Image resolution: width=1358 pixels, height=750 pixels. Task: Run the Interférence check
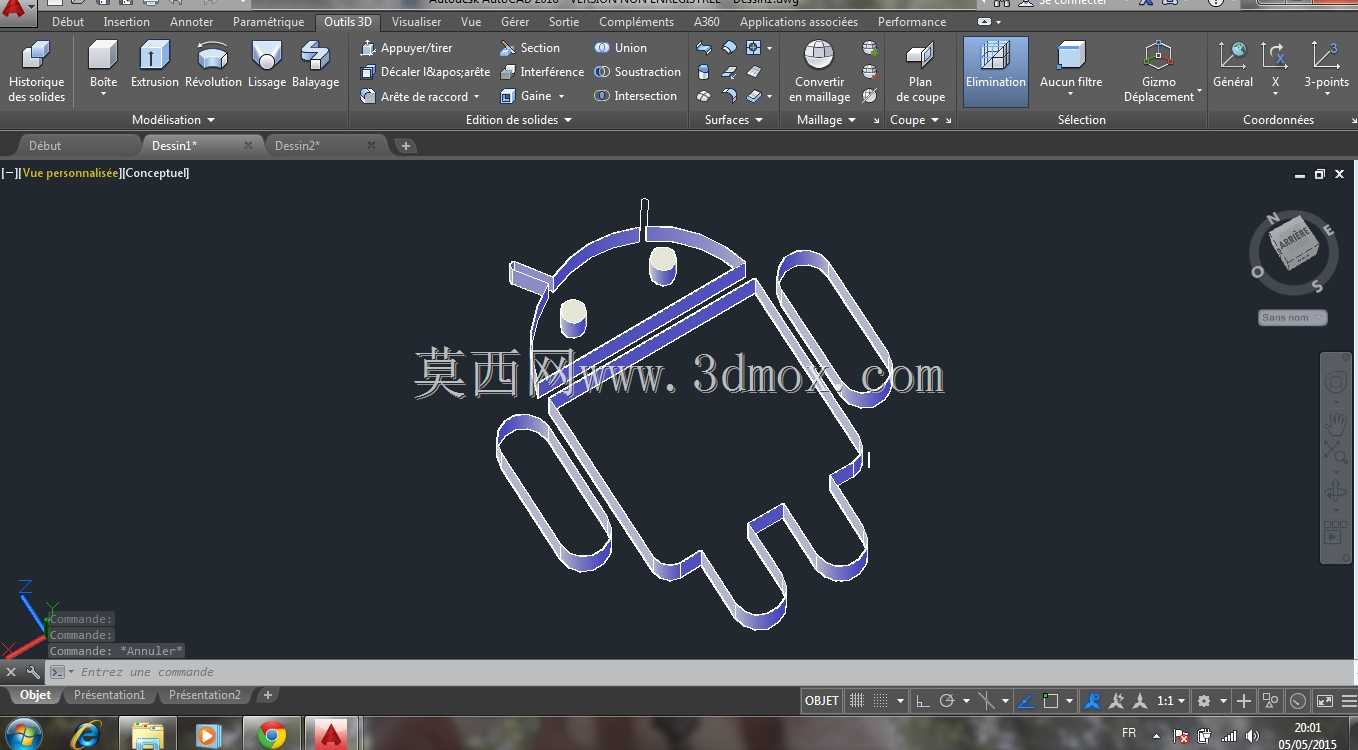[x=542, y=72]
